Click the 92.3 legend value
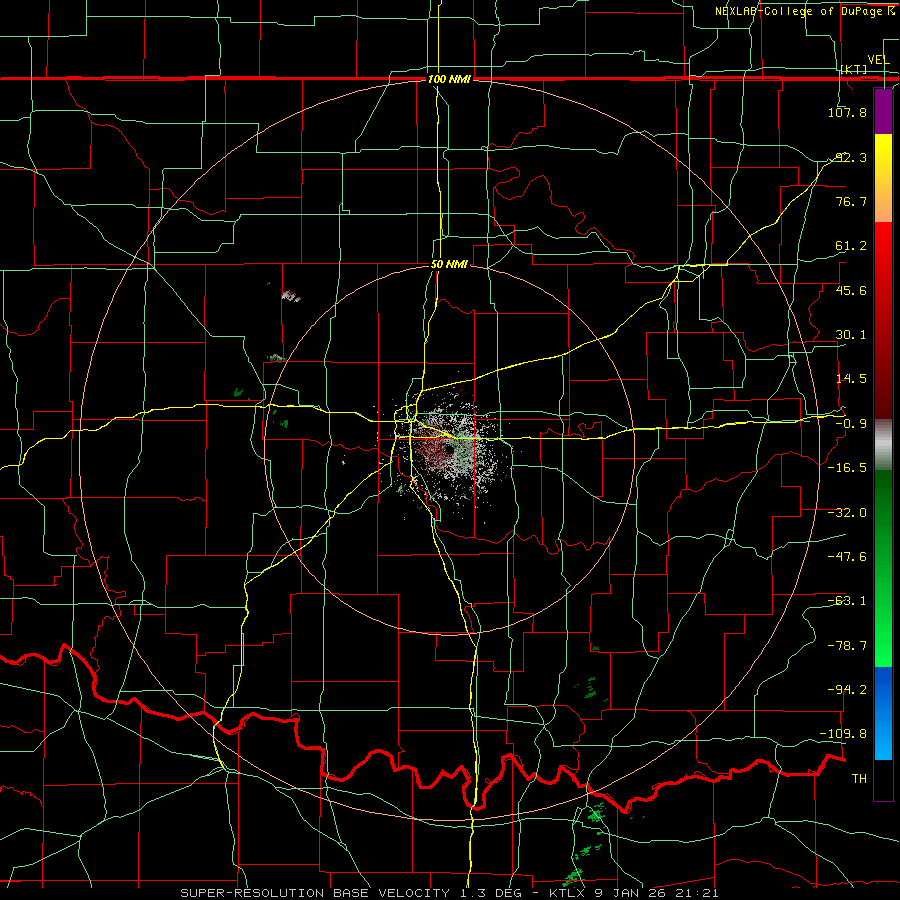900x900 pixels. point(851,157)
